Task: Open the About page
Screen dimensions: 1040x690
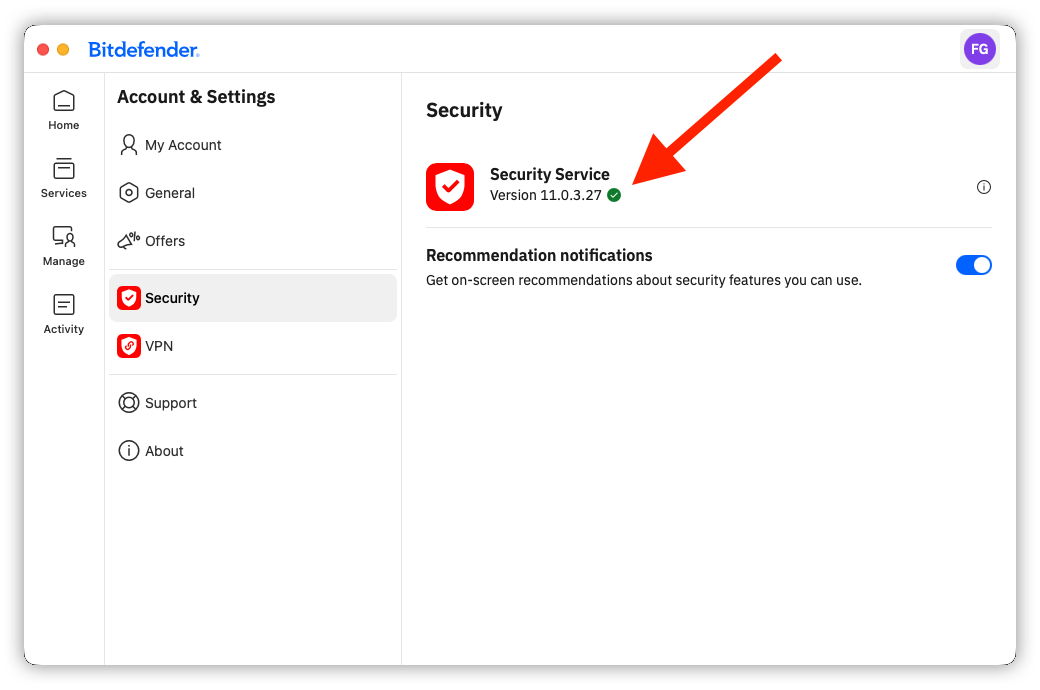Action: [x=253, y=450]
